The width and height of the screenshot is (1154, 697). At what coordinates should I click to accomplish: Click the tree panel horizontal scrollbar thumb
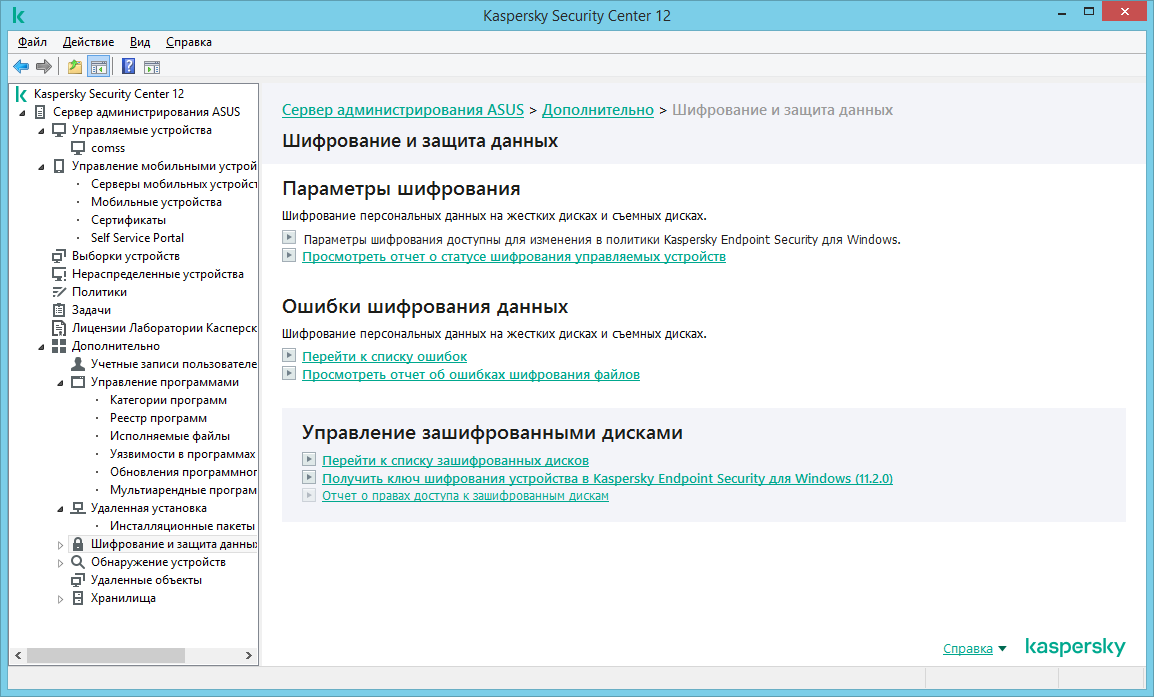pyautogui.click(x=106, y=655)
